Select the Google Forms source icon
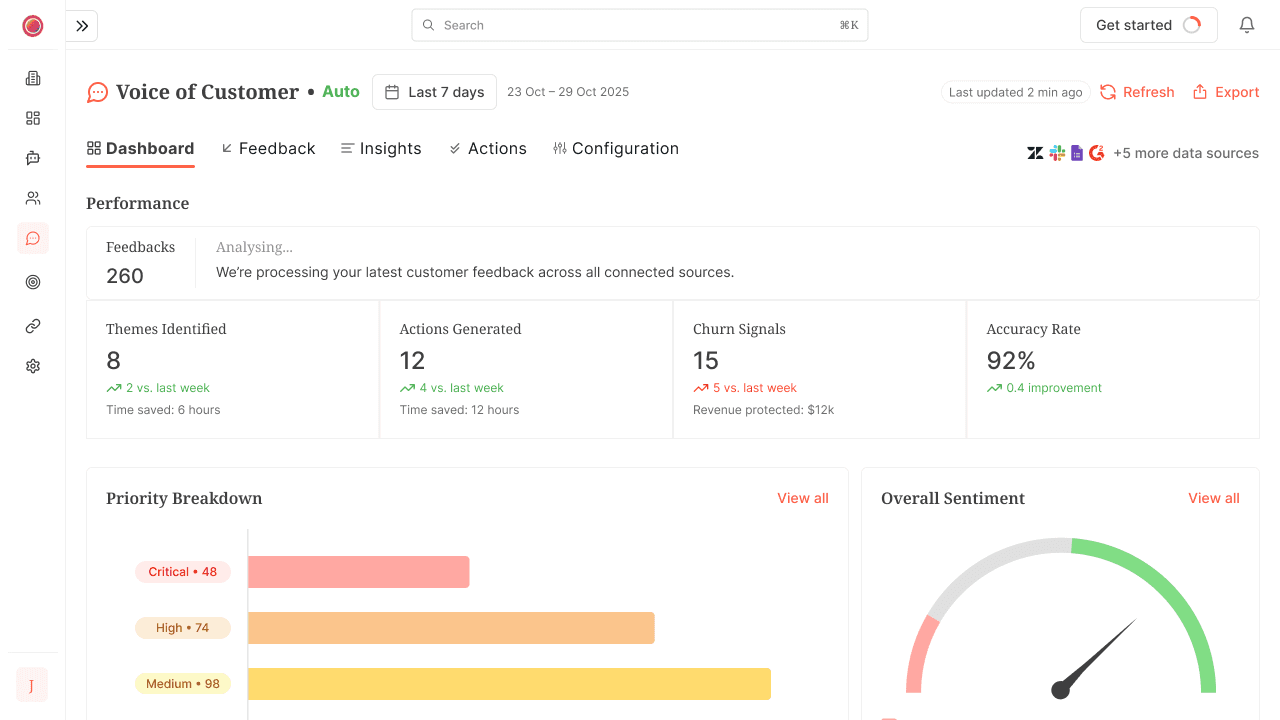Screen dimensions: 1280x720 [1077, 153]
